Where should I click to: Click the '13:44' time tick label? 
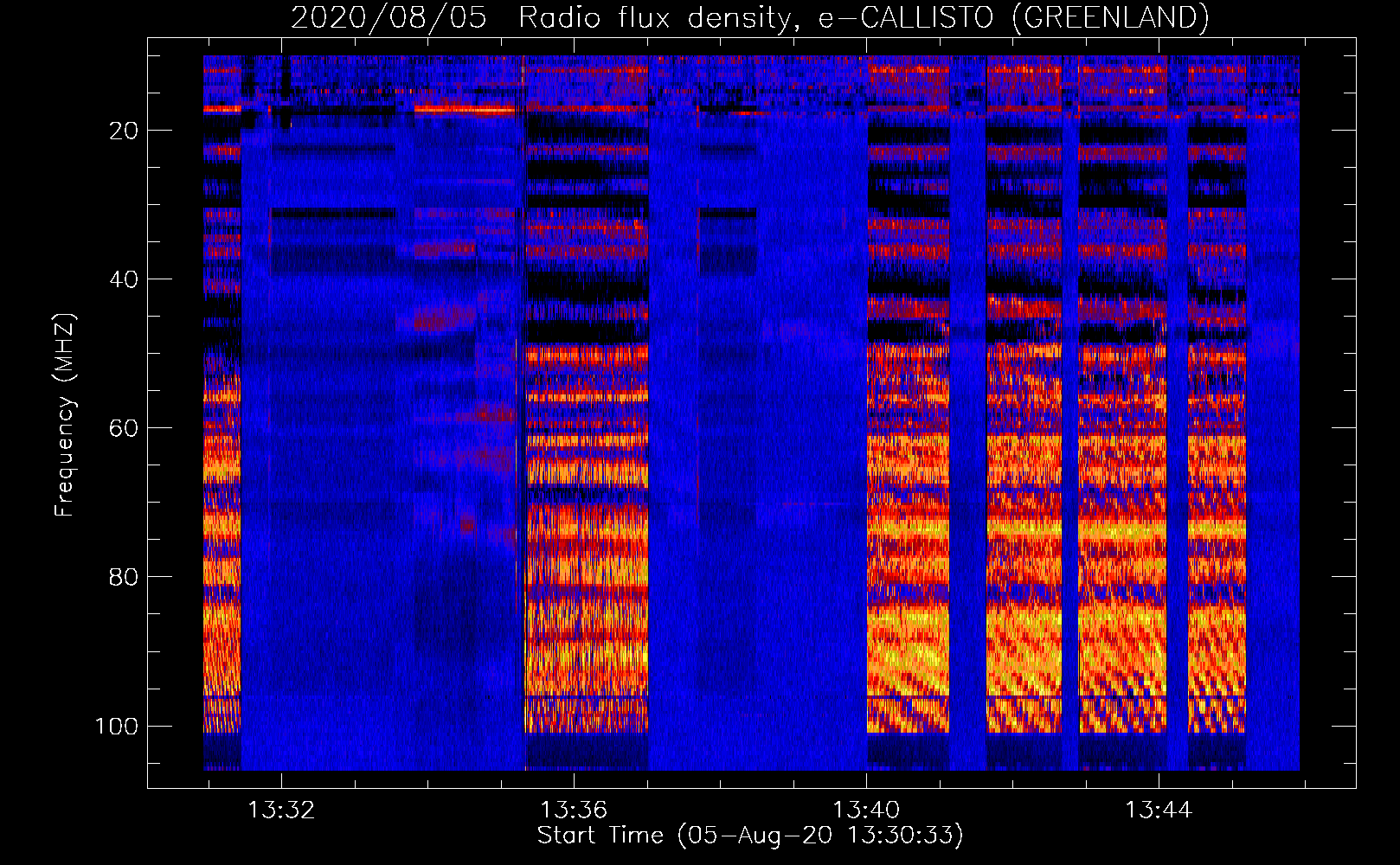(1159, 811)
